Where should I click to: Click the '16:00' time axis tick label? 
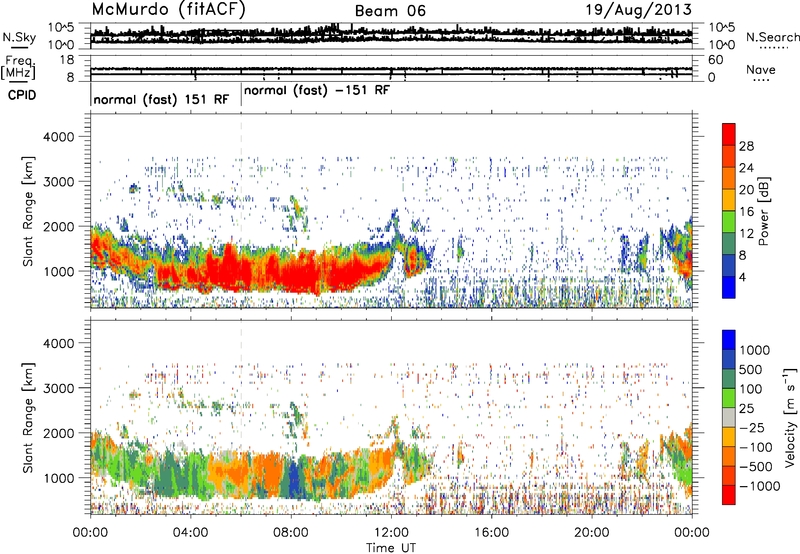(491, 533)
